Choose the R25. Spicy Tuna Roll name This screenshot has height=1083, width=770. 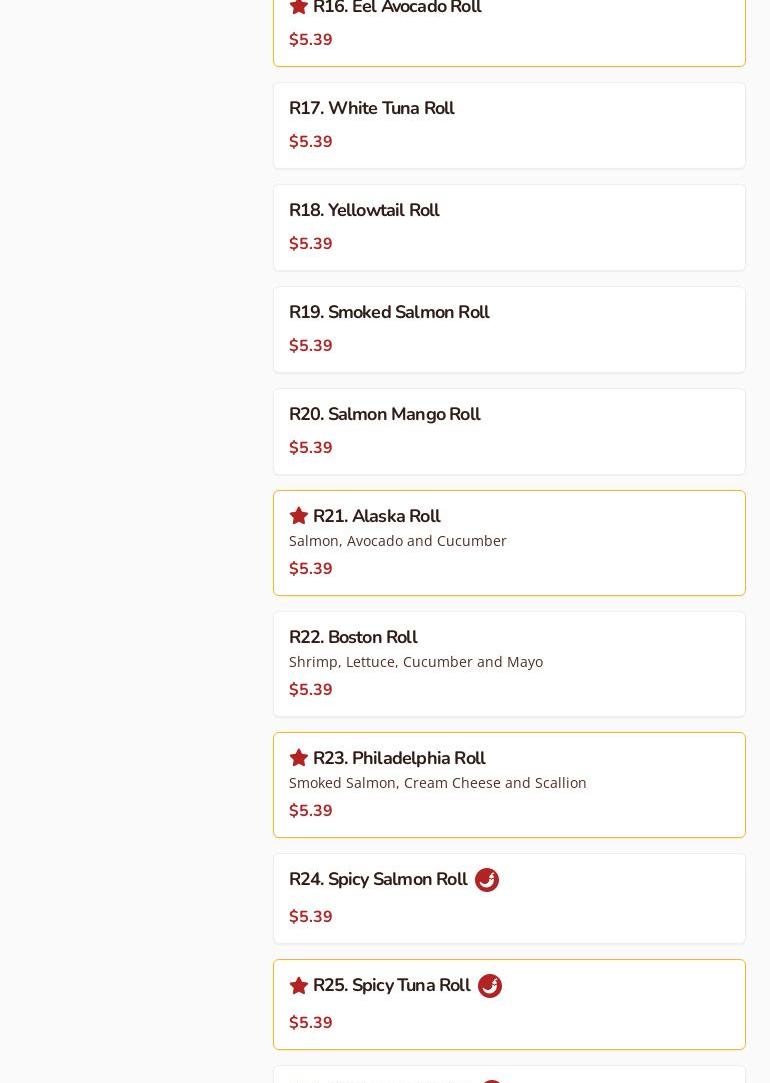click(391, 985)
